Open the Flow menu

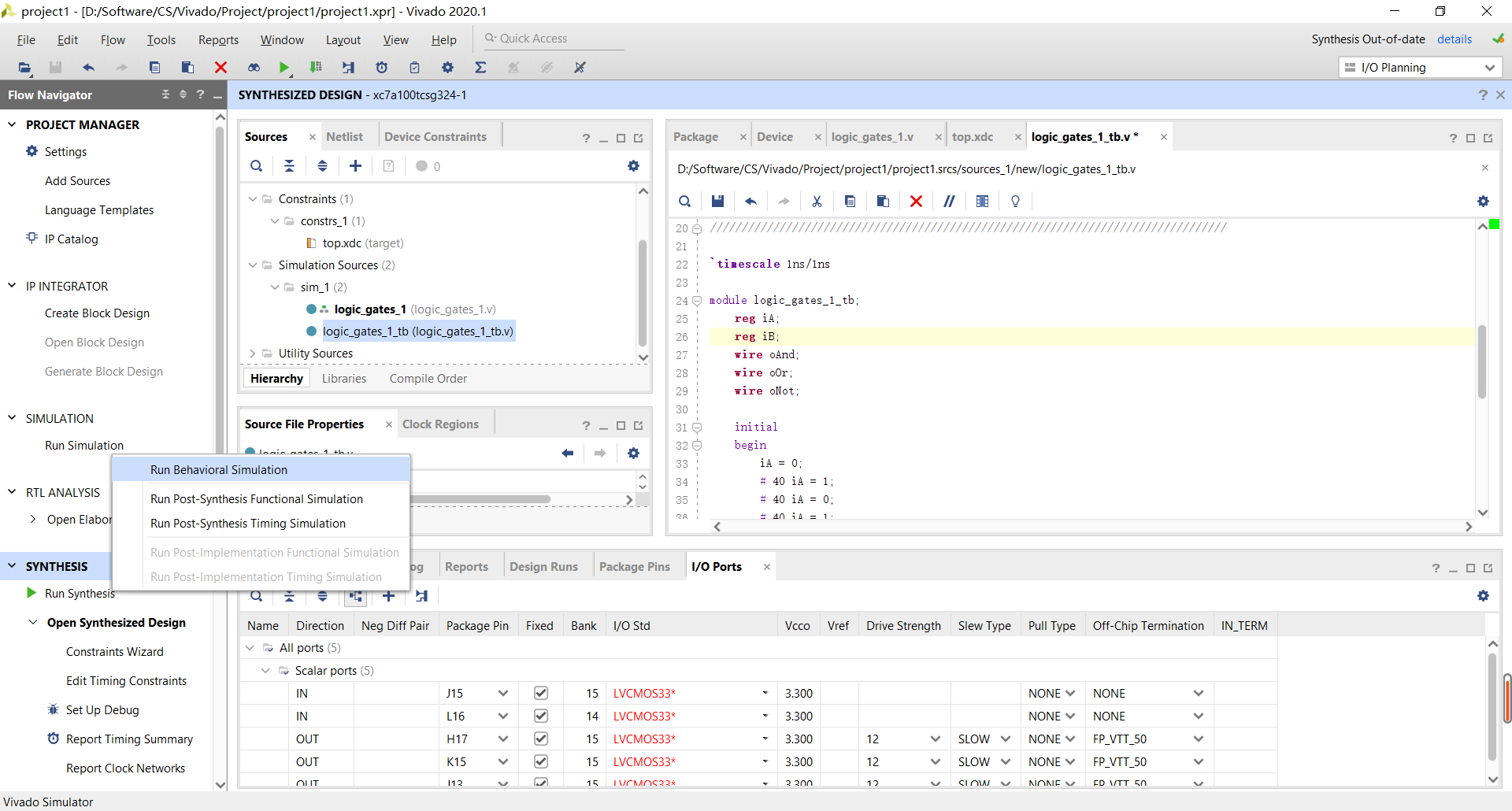point(113,40)
